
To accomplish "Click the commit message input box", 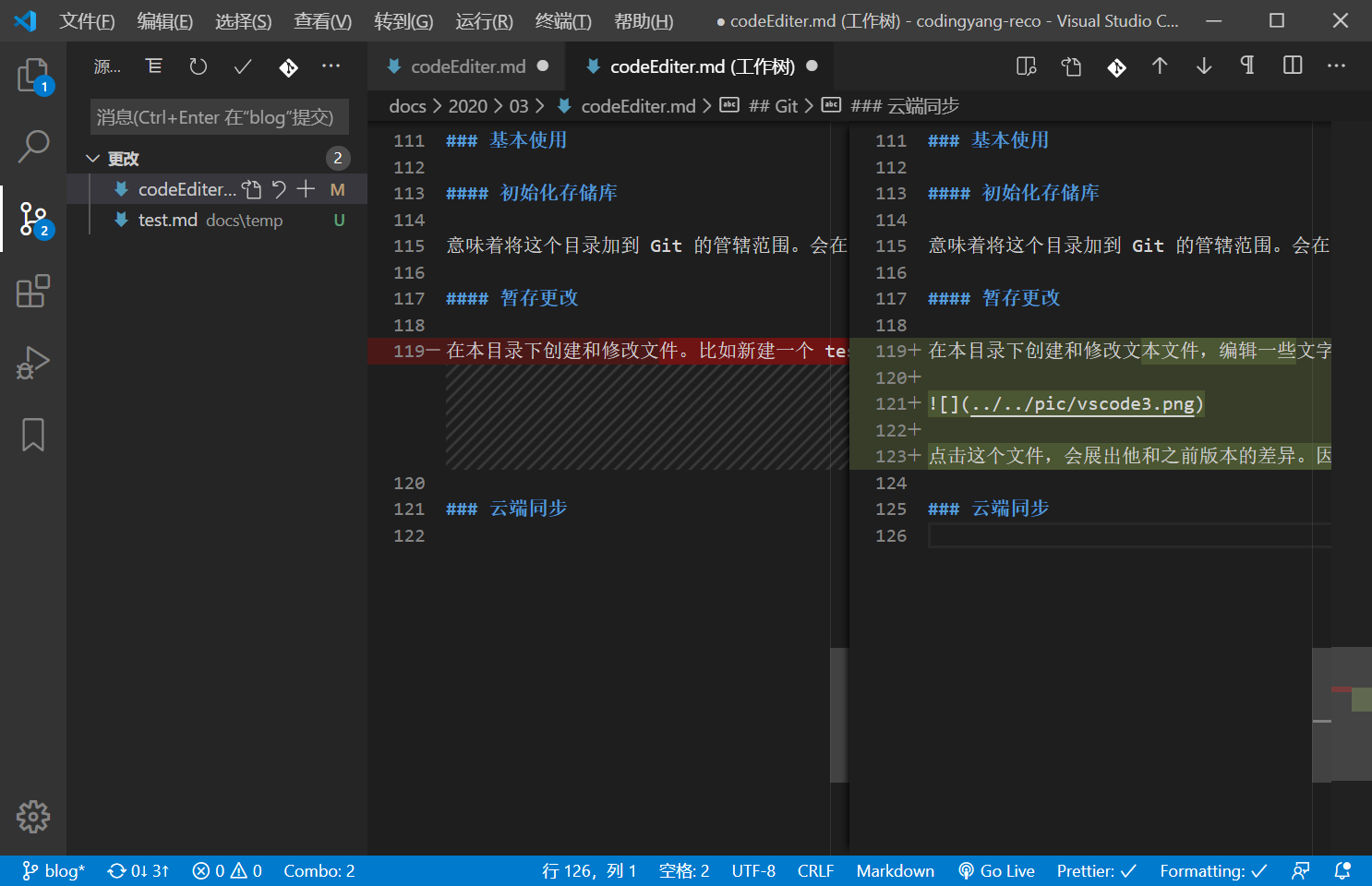I will coord(220,117).
